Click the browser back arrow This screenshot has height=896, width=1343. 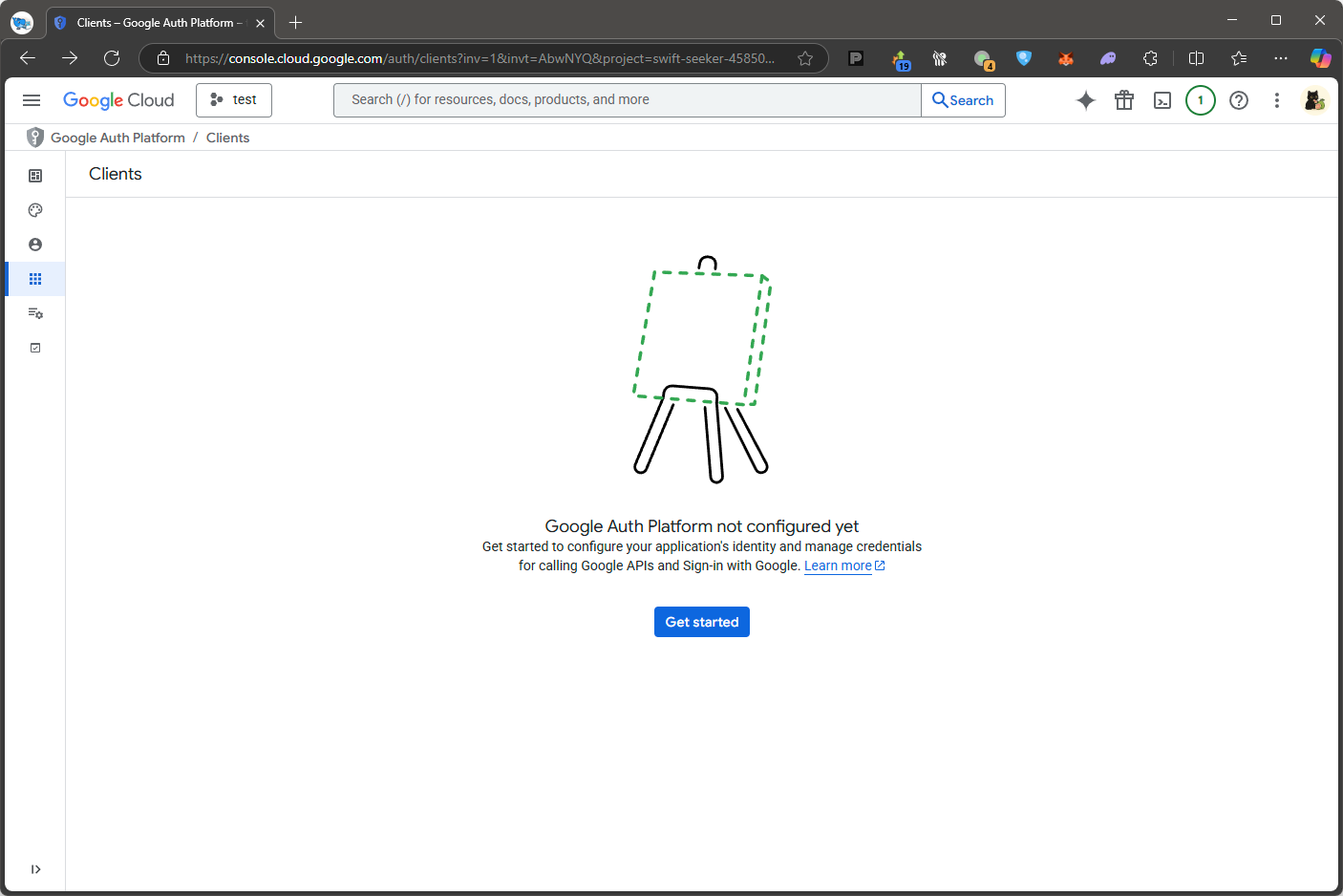click(x=28, y=58)
